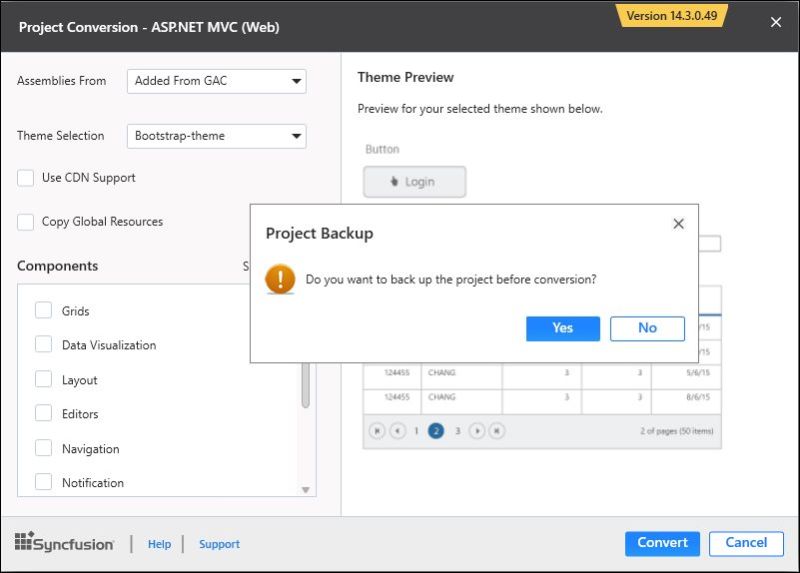Select page 3 in preview pager
The width and height of the screenshot is (800, 573).
[x=458, y=431]
